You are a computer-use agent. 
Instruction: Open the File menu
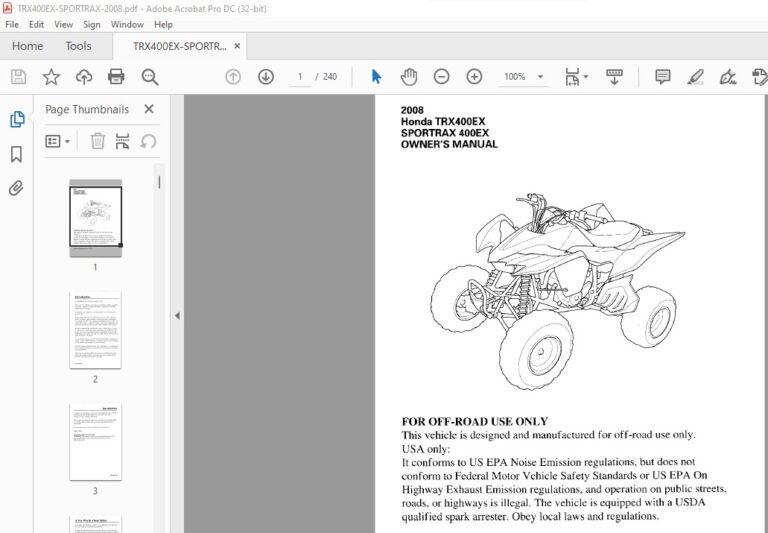[x=12, y=24]
